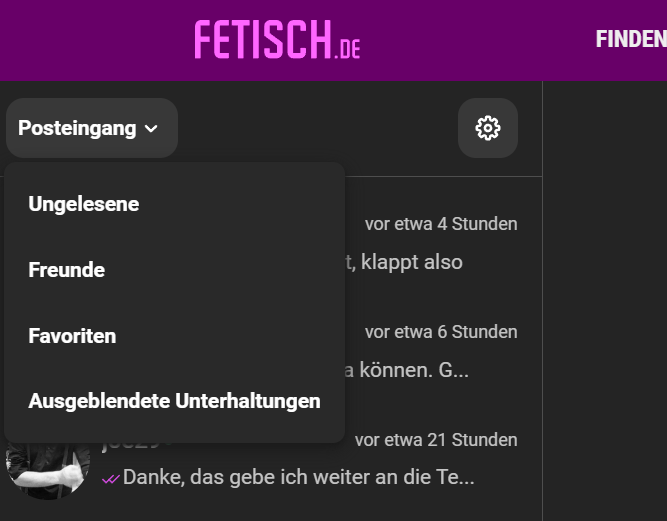Choose the Freunde filter option
This screenshot has height=521, width=667.
point(67,270)
